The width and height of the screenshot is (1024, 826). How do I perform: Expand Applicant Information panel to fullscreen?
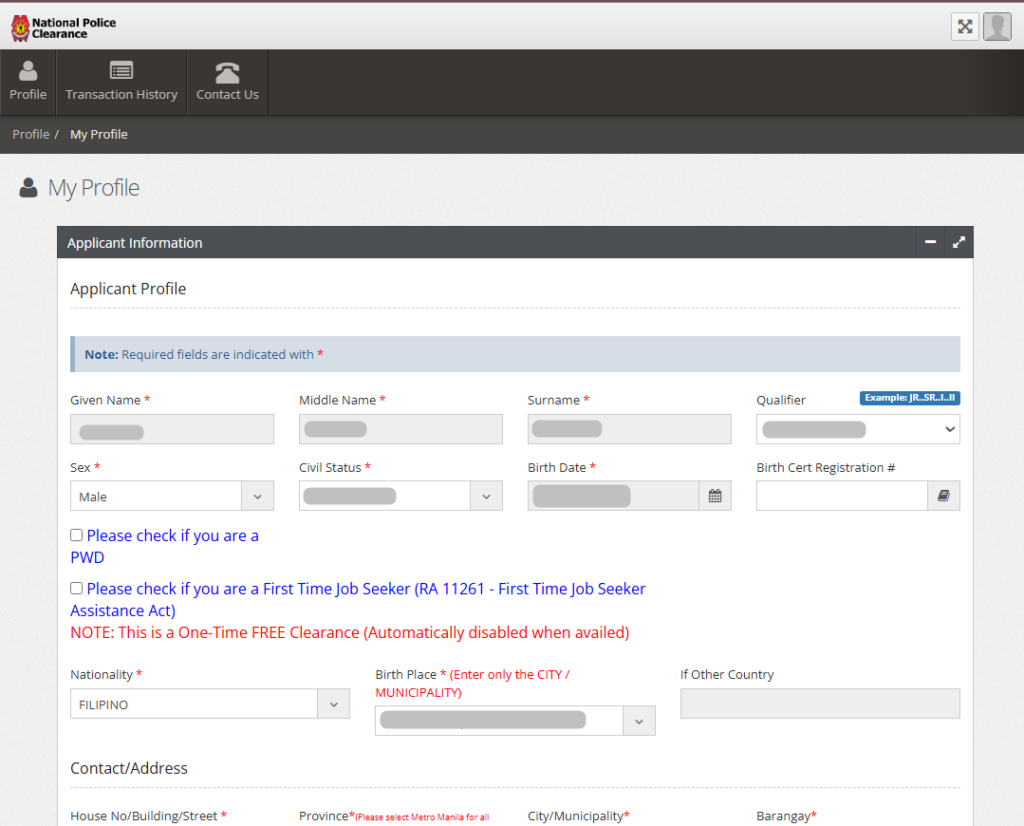[959, 242]
